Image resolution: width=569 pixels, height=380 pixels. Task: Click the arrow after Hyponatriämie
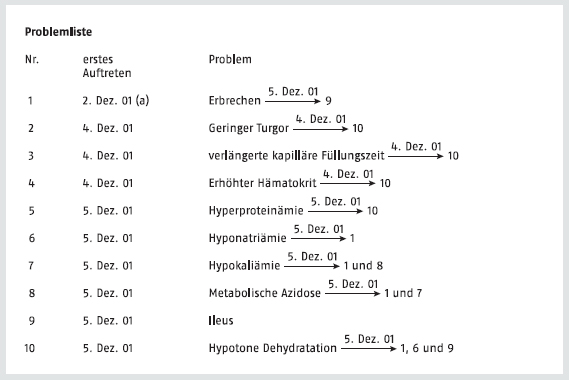click(x=319, y=239)
